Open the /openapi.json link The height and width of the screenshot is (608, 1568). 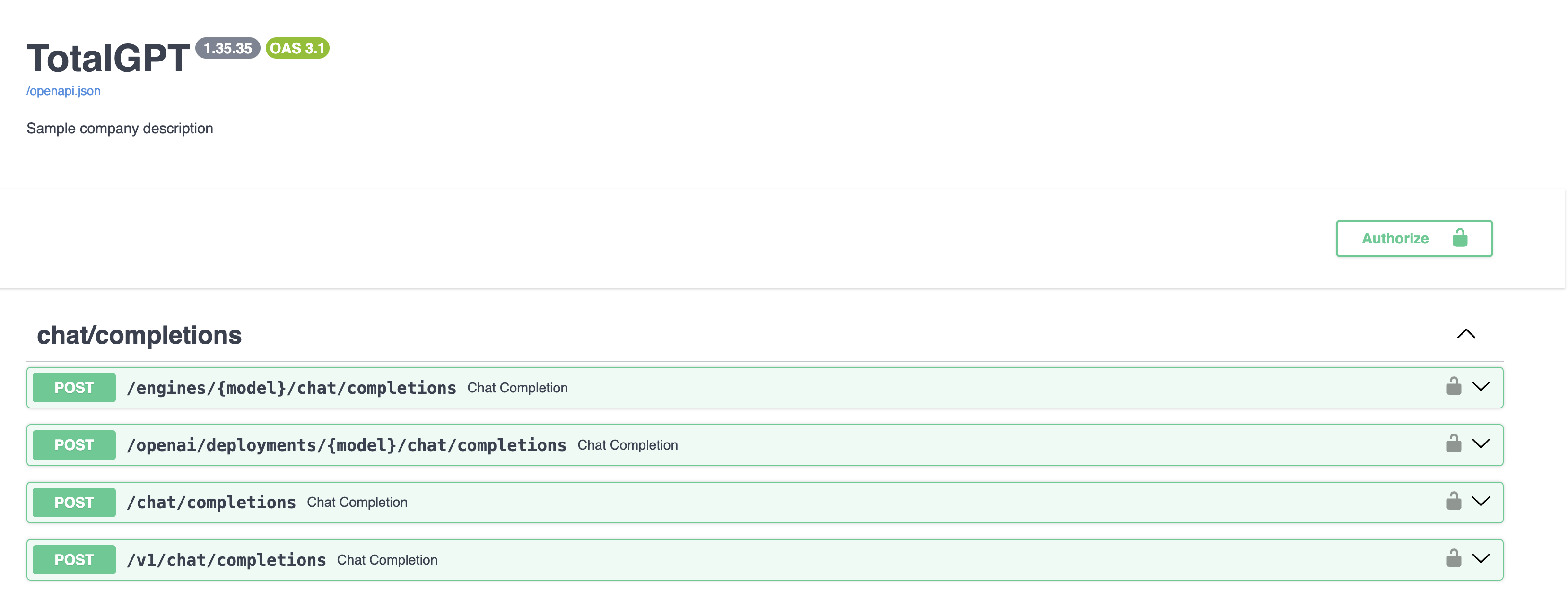pos(63,91)
